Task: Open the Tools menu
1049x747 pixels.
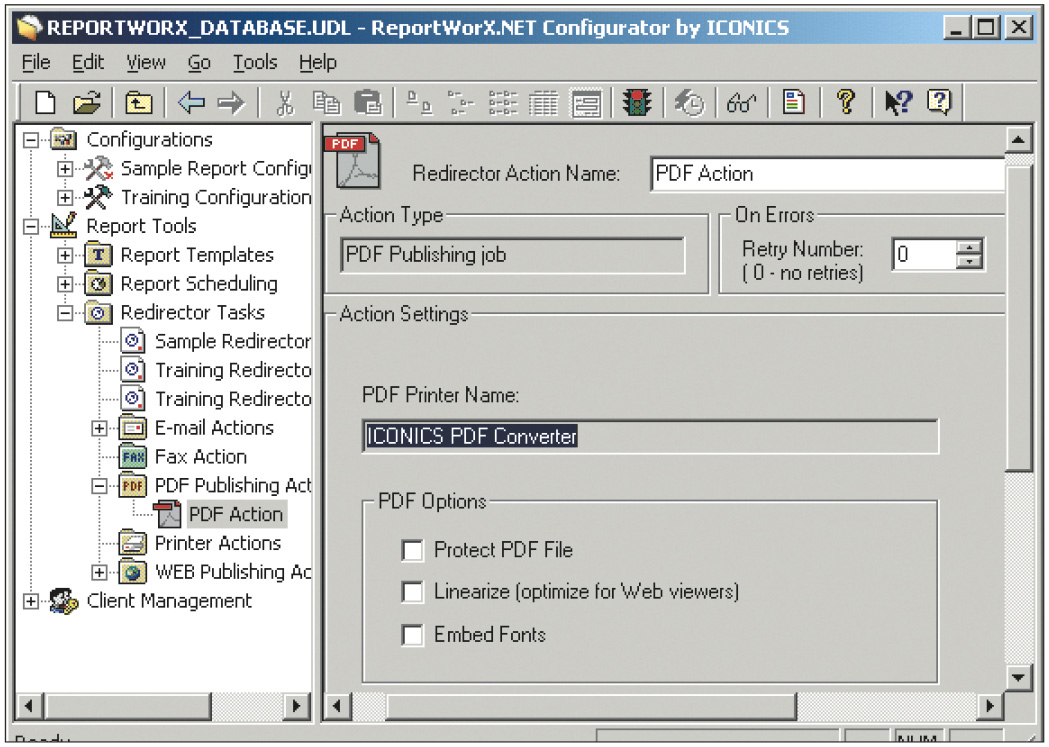Action: coord(255,63)
